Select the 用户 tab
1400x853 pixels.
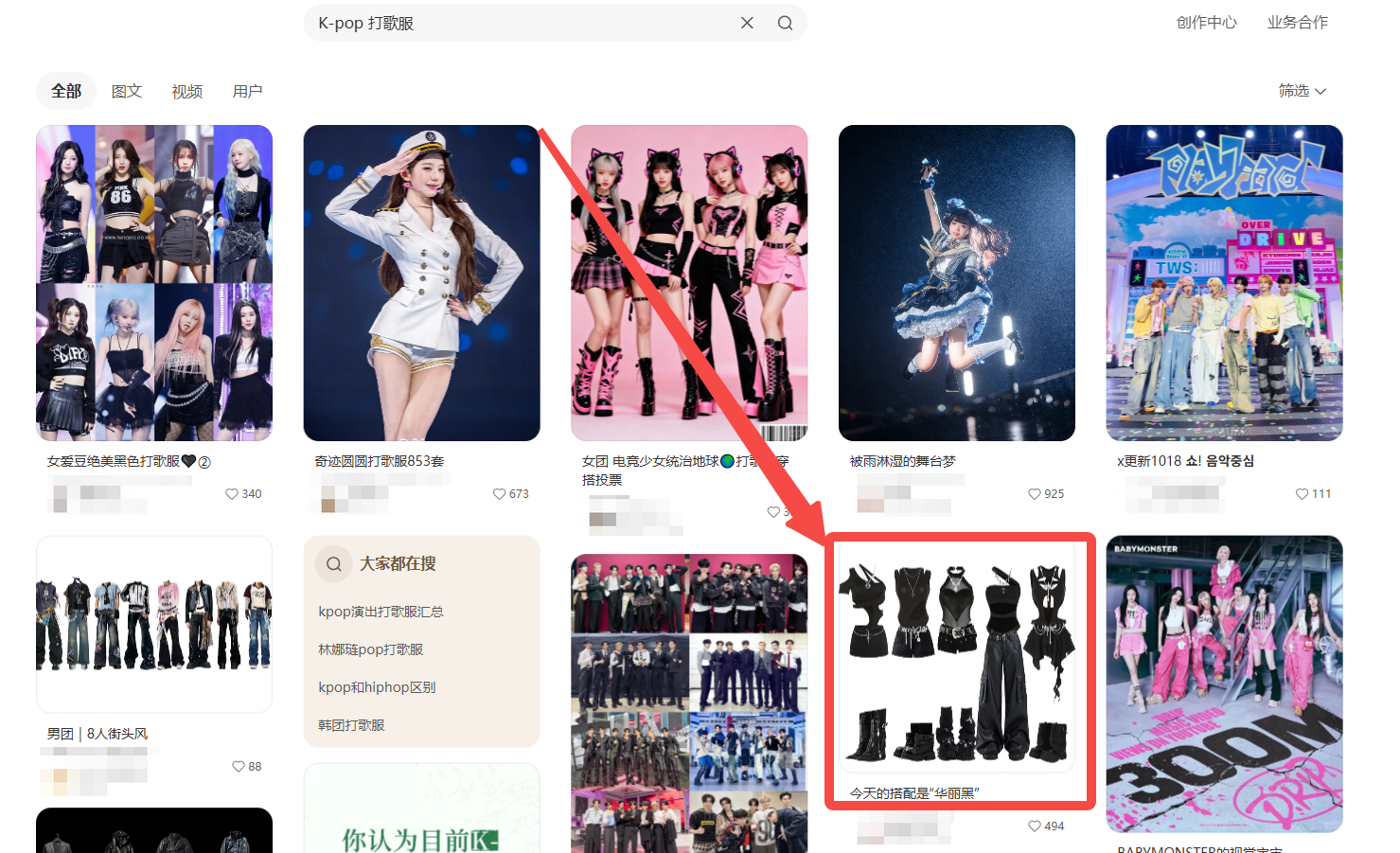point(248,92)
